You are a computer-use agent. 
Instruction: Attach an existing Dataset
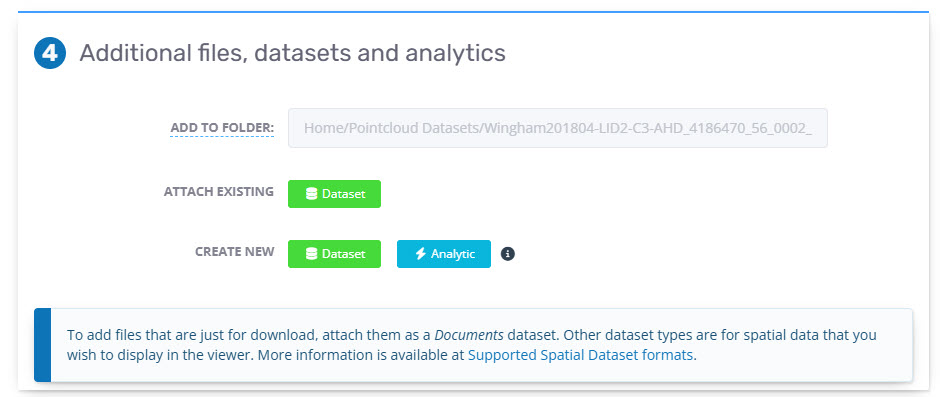pyautogui.click(x=335, y=194)
